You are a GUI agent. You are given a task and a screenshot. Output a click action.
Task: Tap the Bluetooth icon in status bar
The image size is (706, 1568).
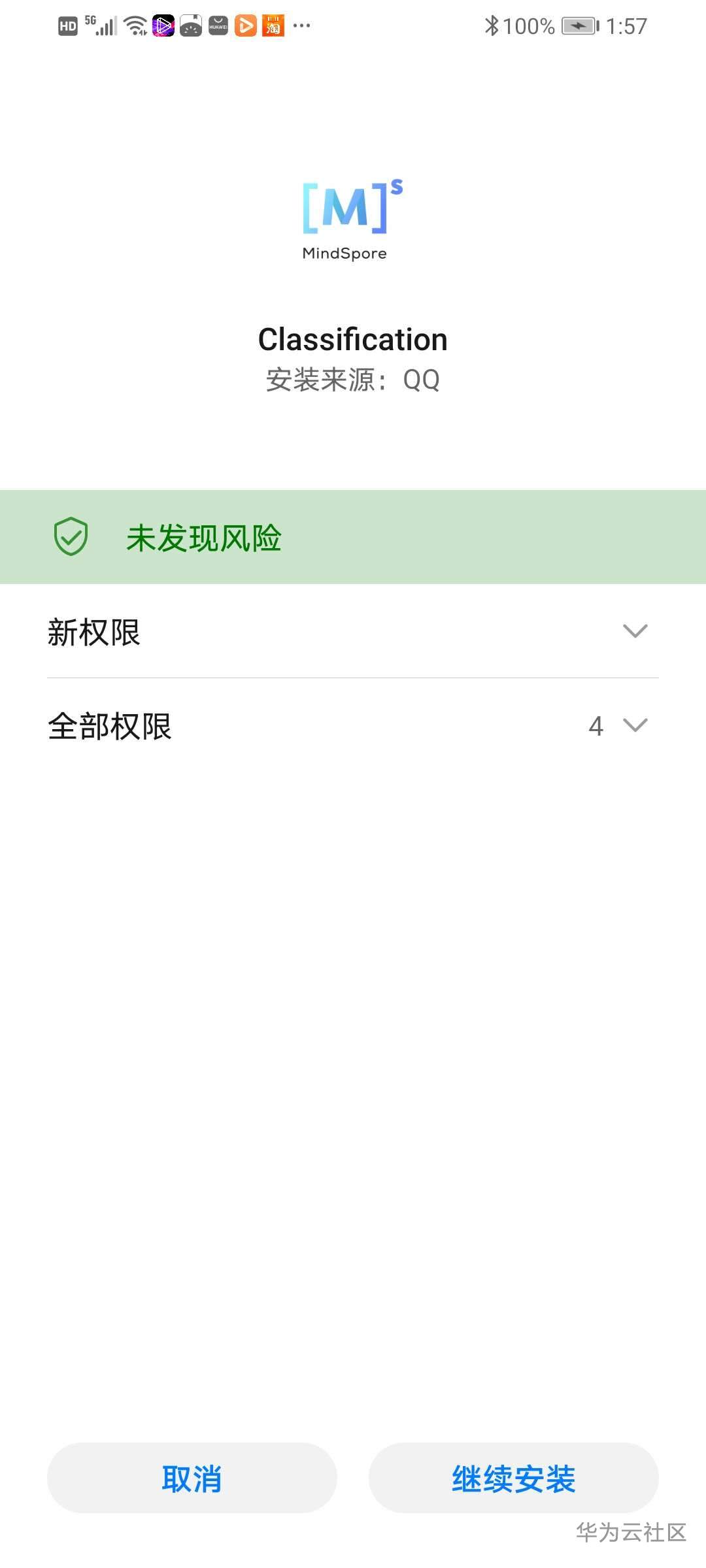[492, 26]
